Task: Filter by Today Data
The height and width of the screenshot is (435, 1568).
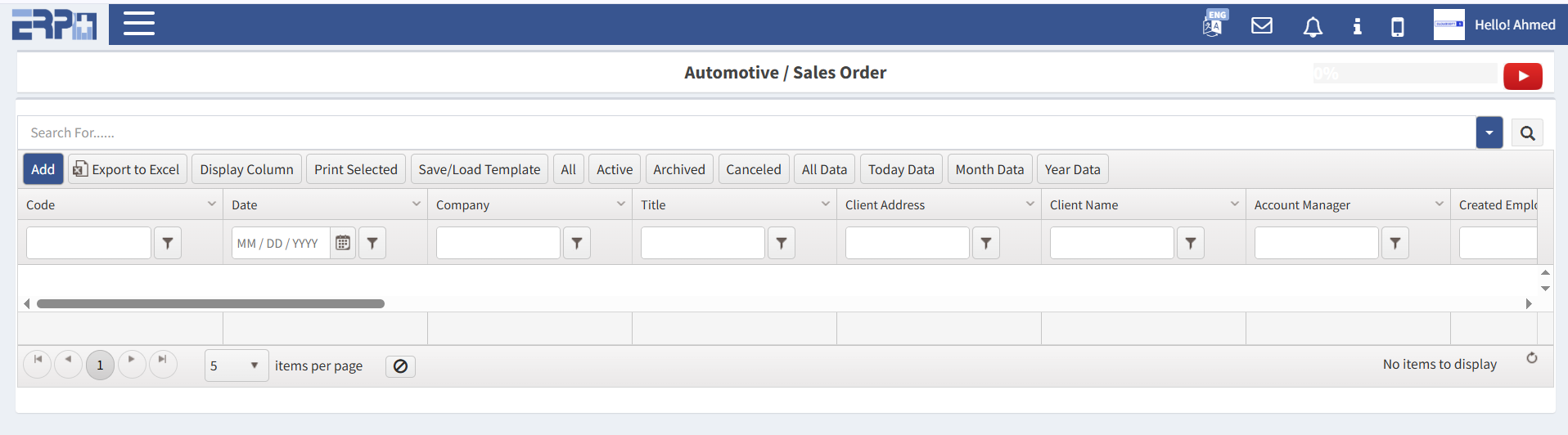Action: tap(900, 169)
